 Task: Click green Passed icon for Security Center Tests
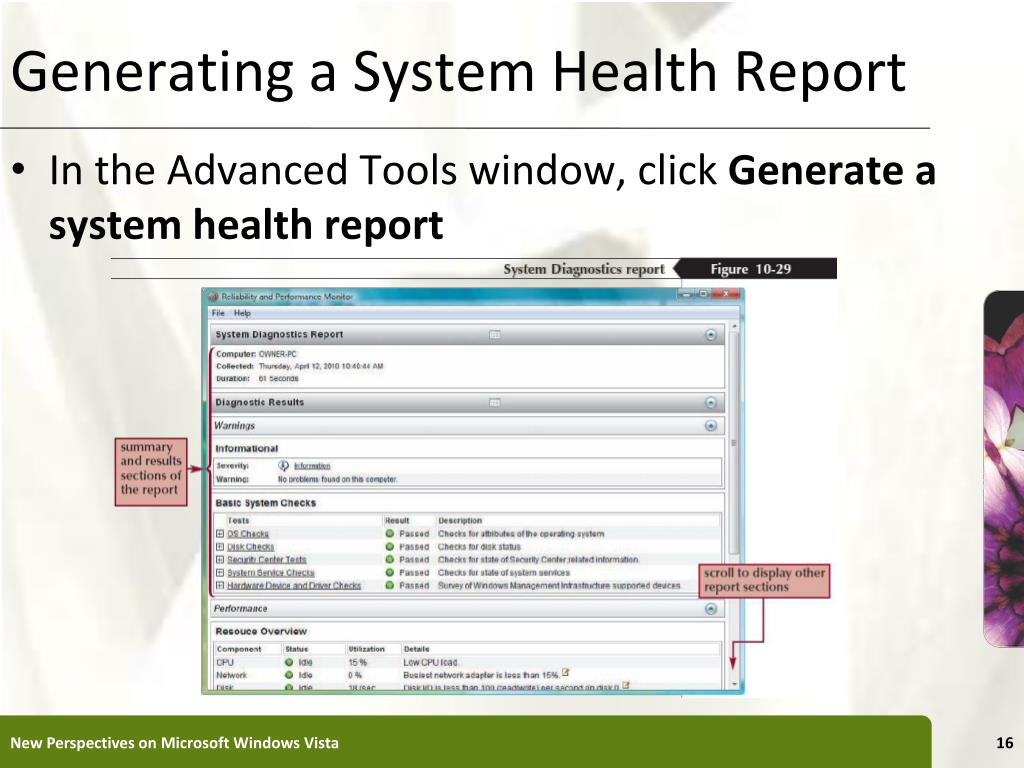390,560
